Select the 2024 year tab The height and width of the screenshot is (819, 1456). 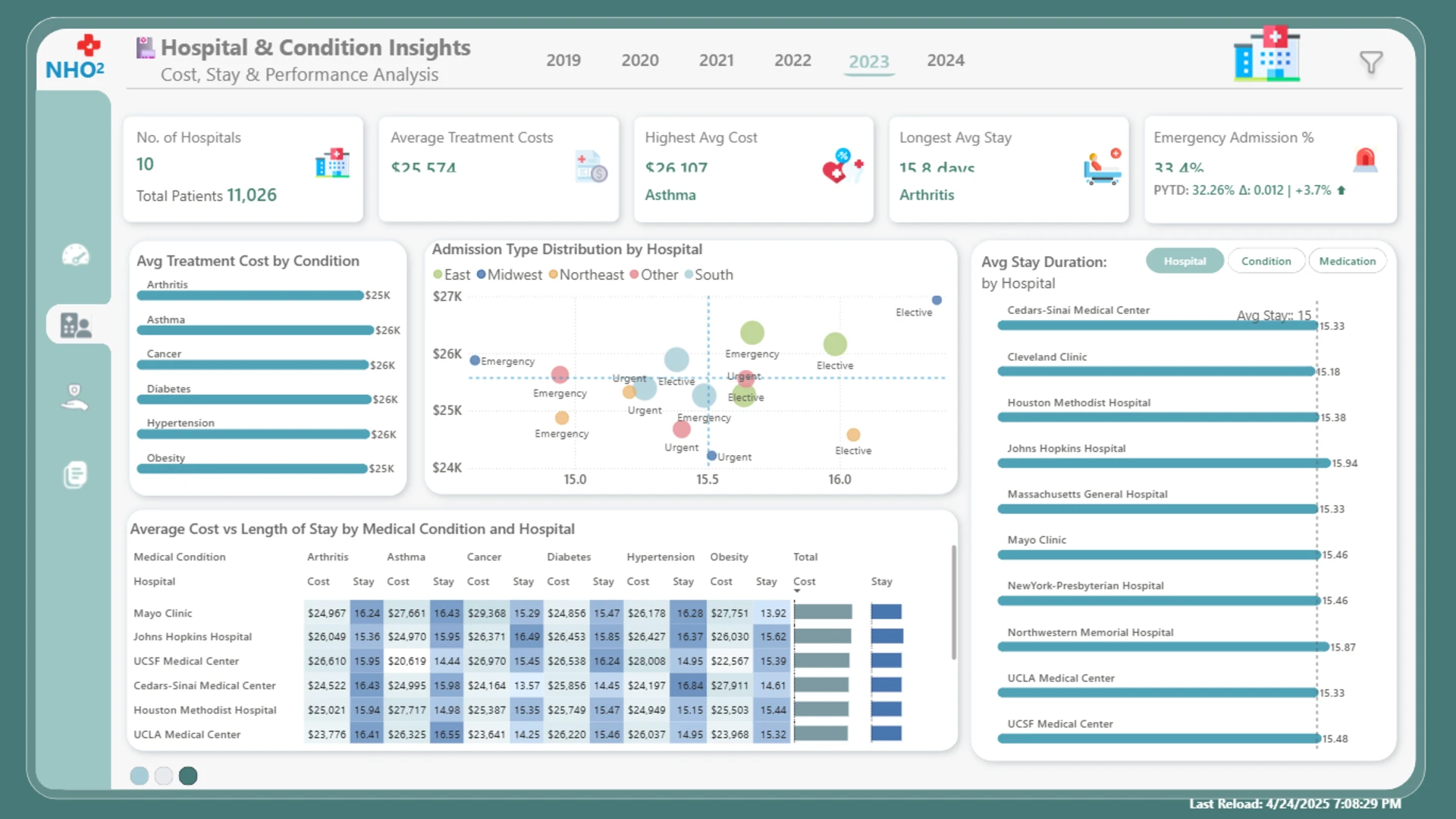(946, 61)
